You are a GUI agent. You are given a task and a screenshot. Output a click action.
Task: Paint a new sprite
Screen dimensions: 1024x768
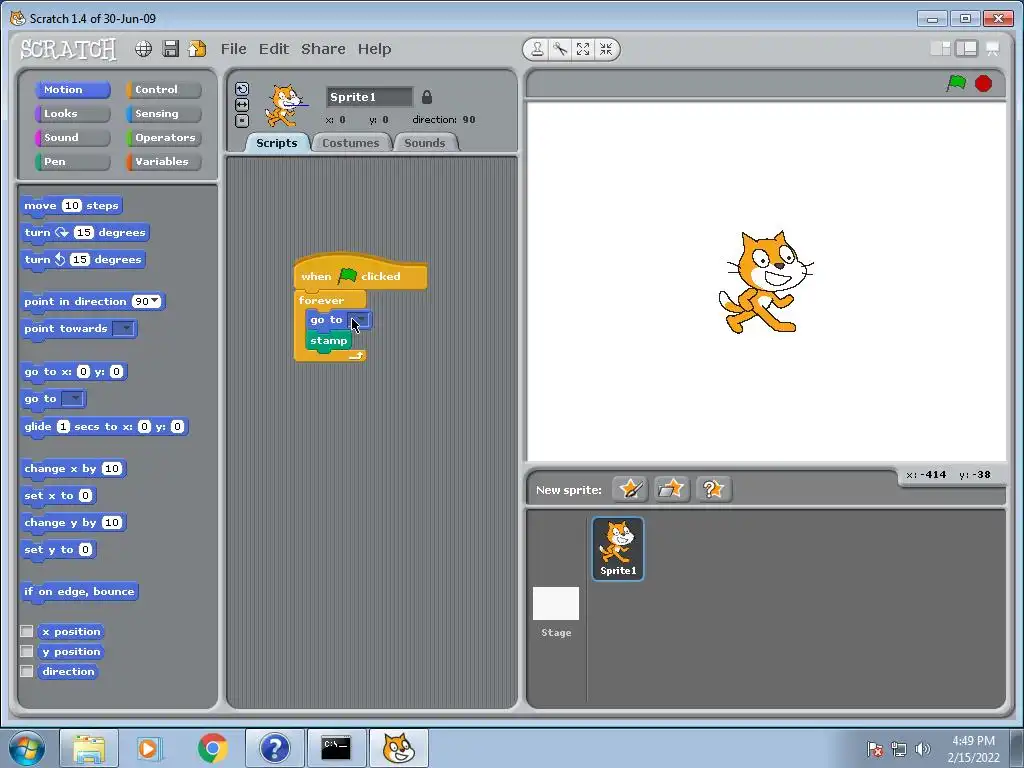tap(630, 489)
